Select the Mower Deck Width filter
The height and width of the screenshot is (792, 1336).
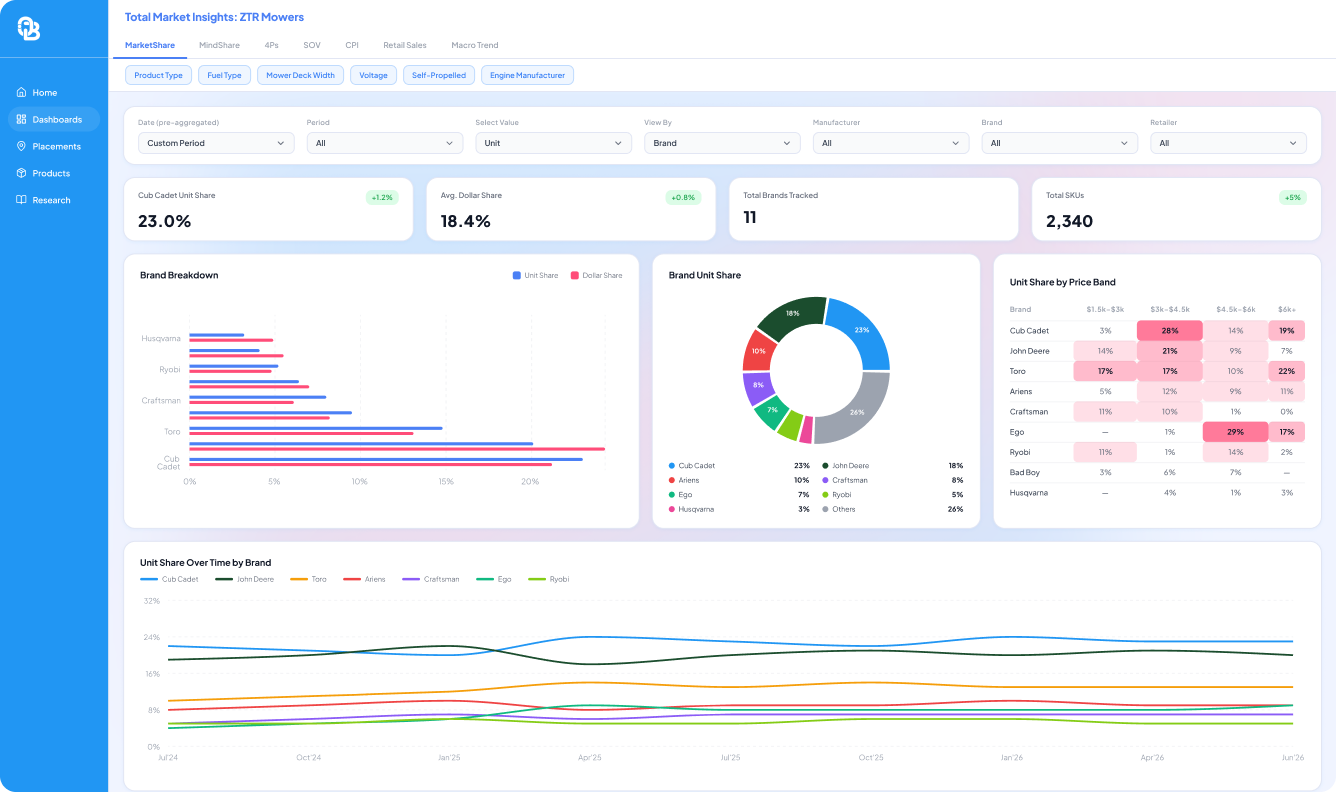[x=301, y=75]
